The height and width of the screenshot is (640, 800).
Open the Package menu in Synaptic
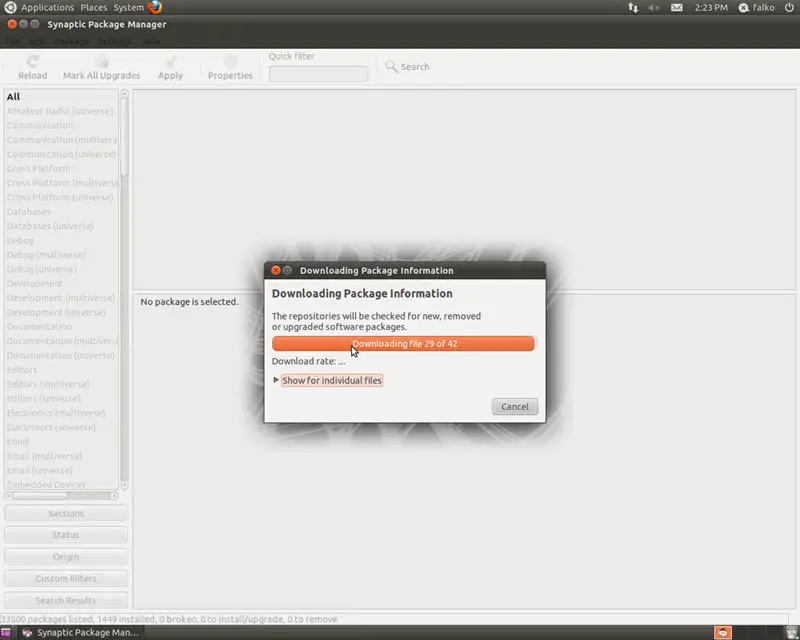(x=71, y=41)
